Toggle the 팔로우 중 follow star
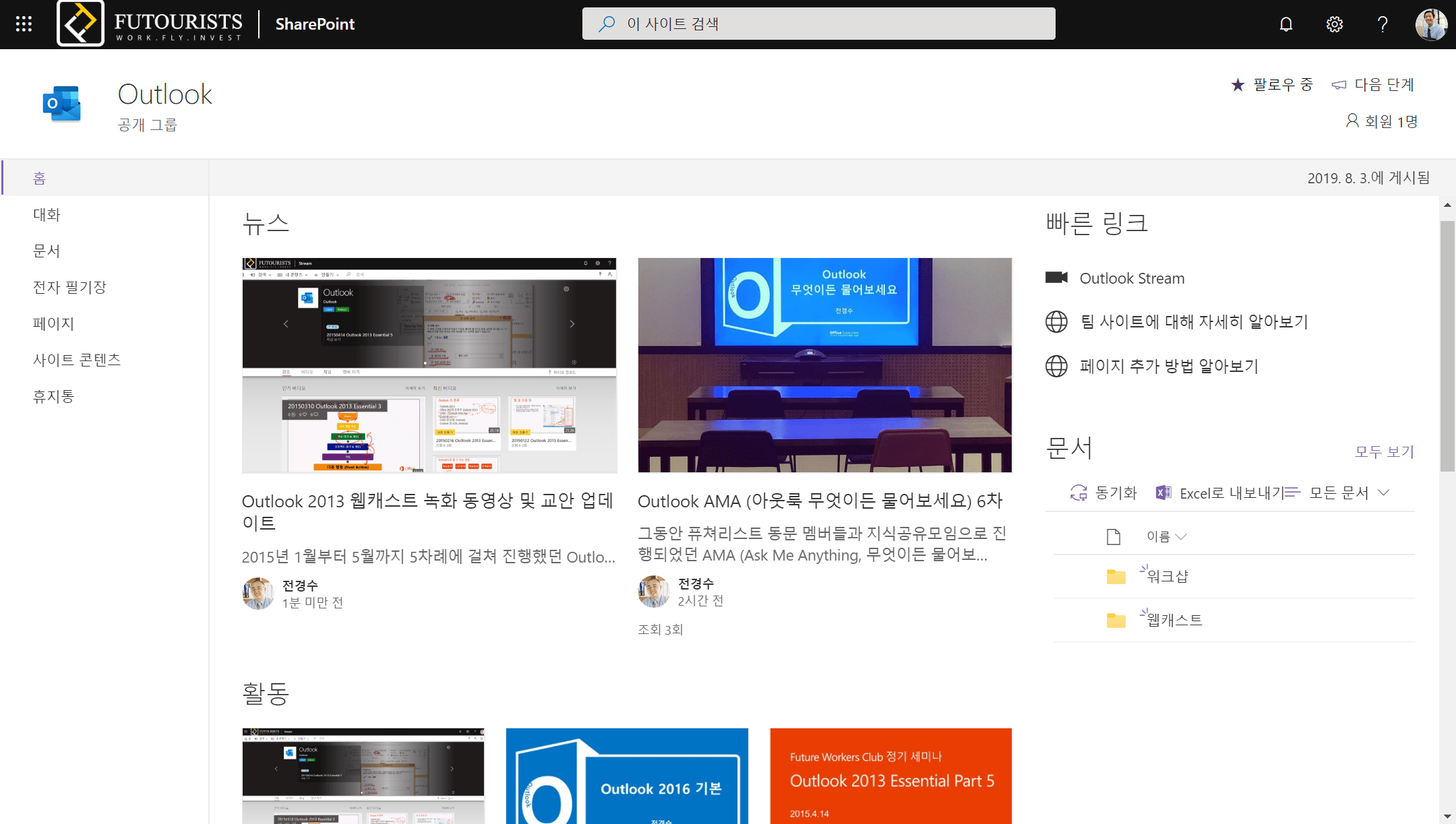This screenshot has width=1456, height=824. pos(1238,85)
